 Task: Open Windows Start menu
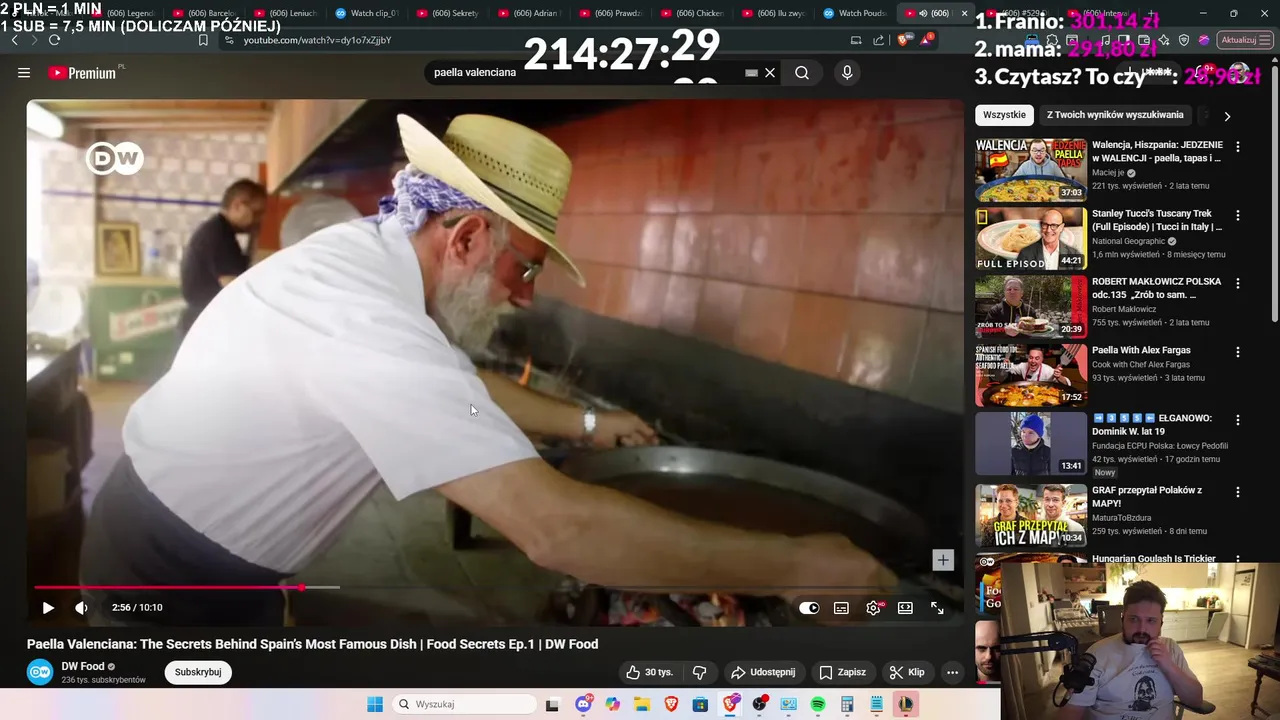point(375,704)
